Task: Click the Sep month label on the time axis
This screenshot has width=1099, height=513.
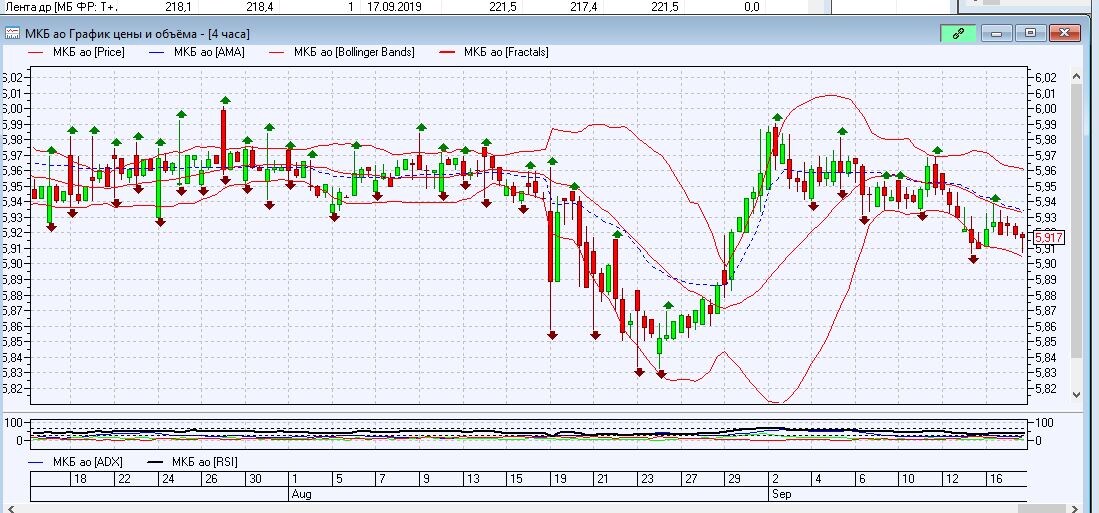Action: (x=781, y=494)
